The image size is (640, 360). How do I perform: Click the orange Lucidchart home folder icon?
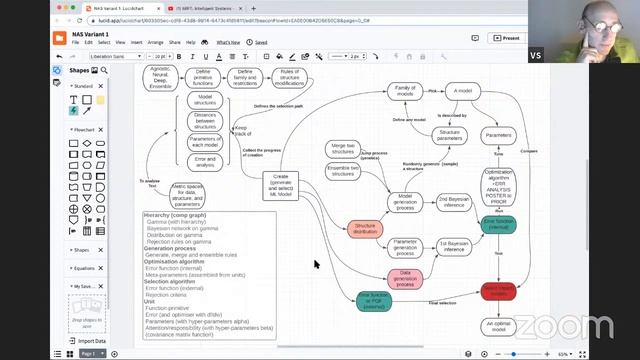(60, 38)
